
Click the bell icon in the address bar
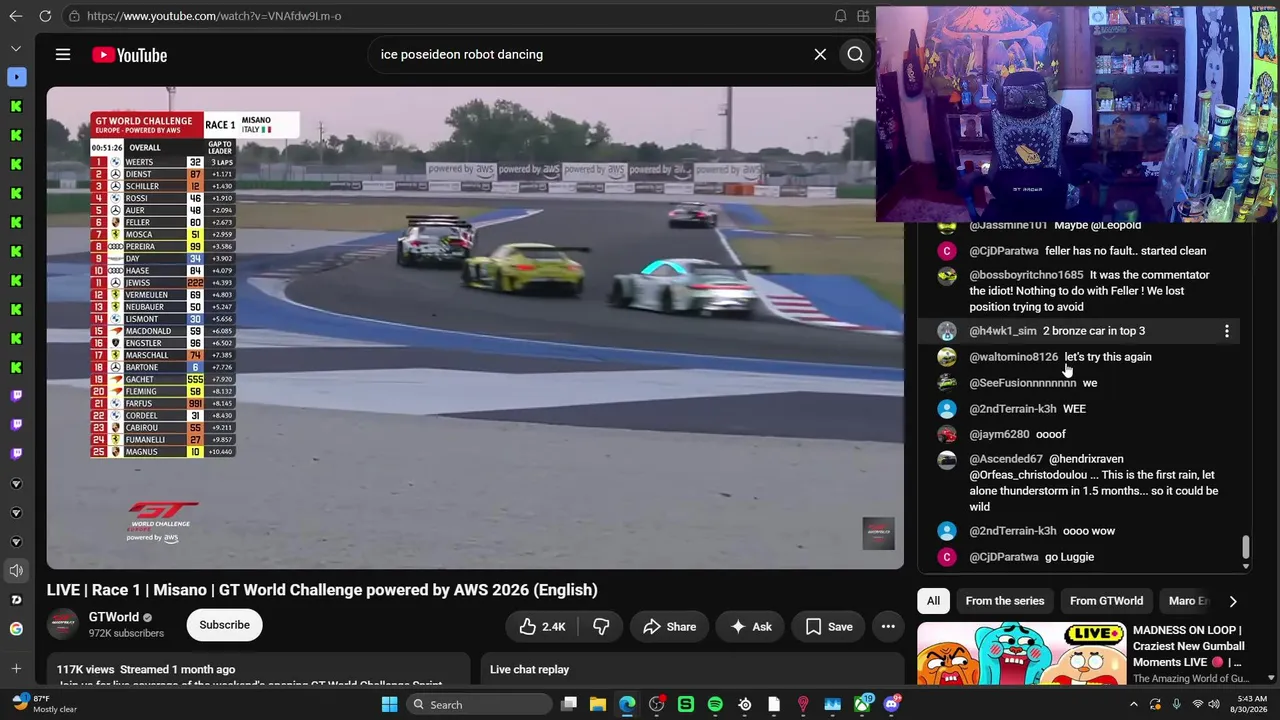pos(841,16)
